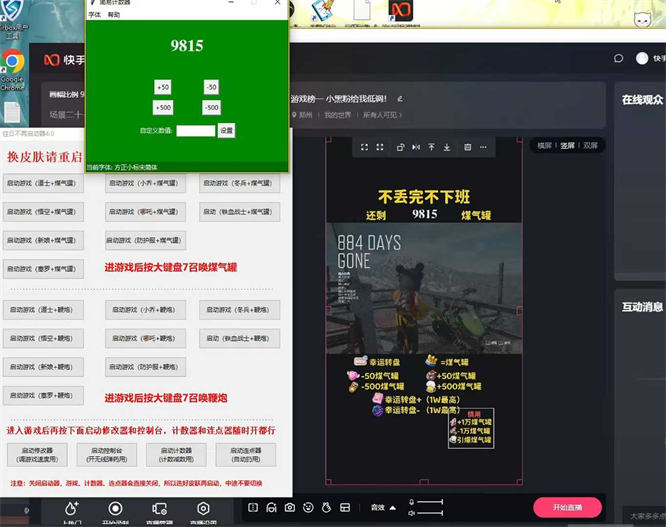Switch to 横屏 landscape mode
Screen dimensions: 666x527
click(x=544, y=146)
